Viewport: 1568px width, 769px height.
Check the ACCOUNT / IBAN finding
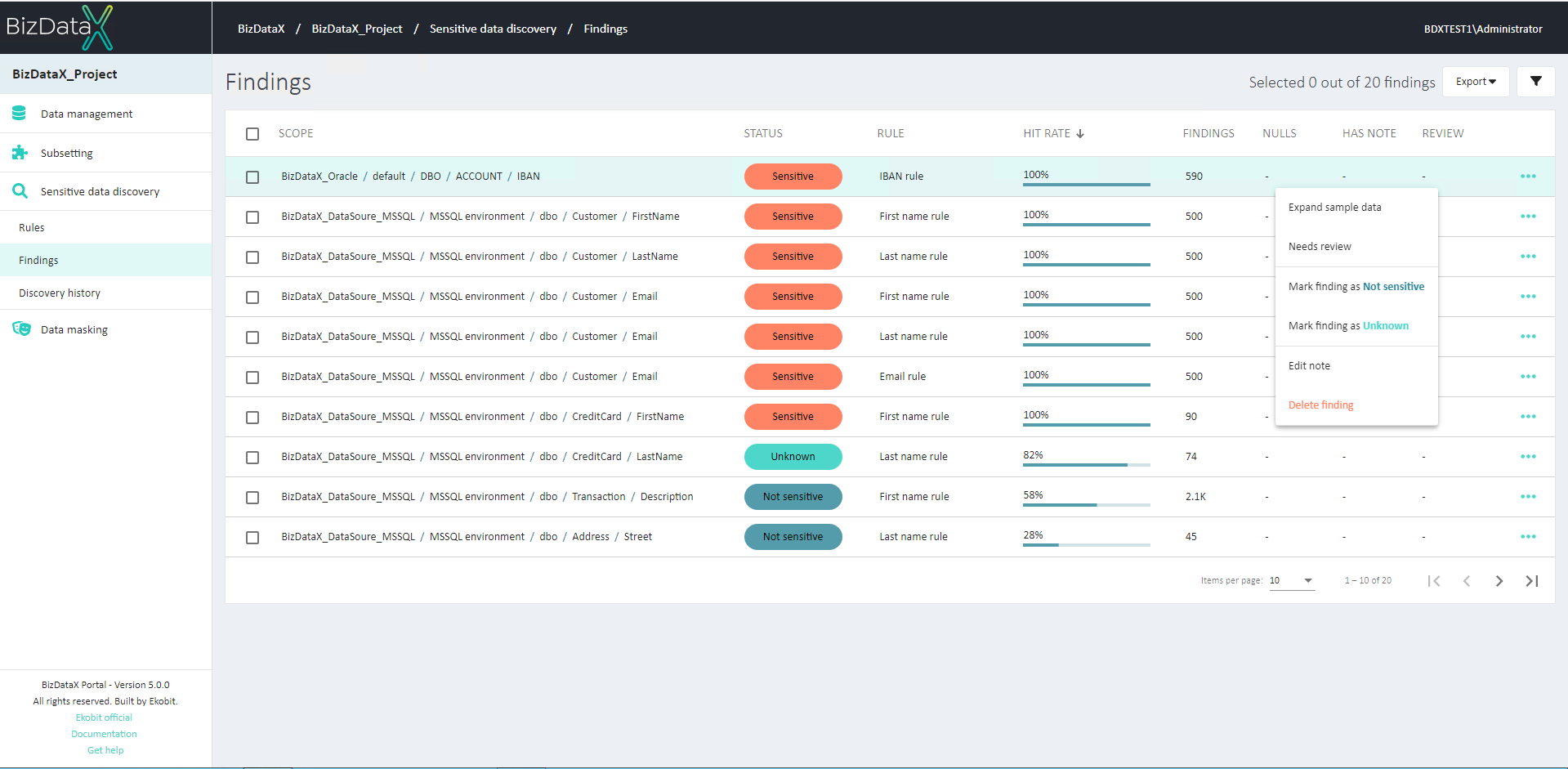point(252,177)
